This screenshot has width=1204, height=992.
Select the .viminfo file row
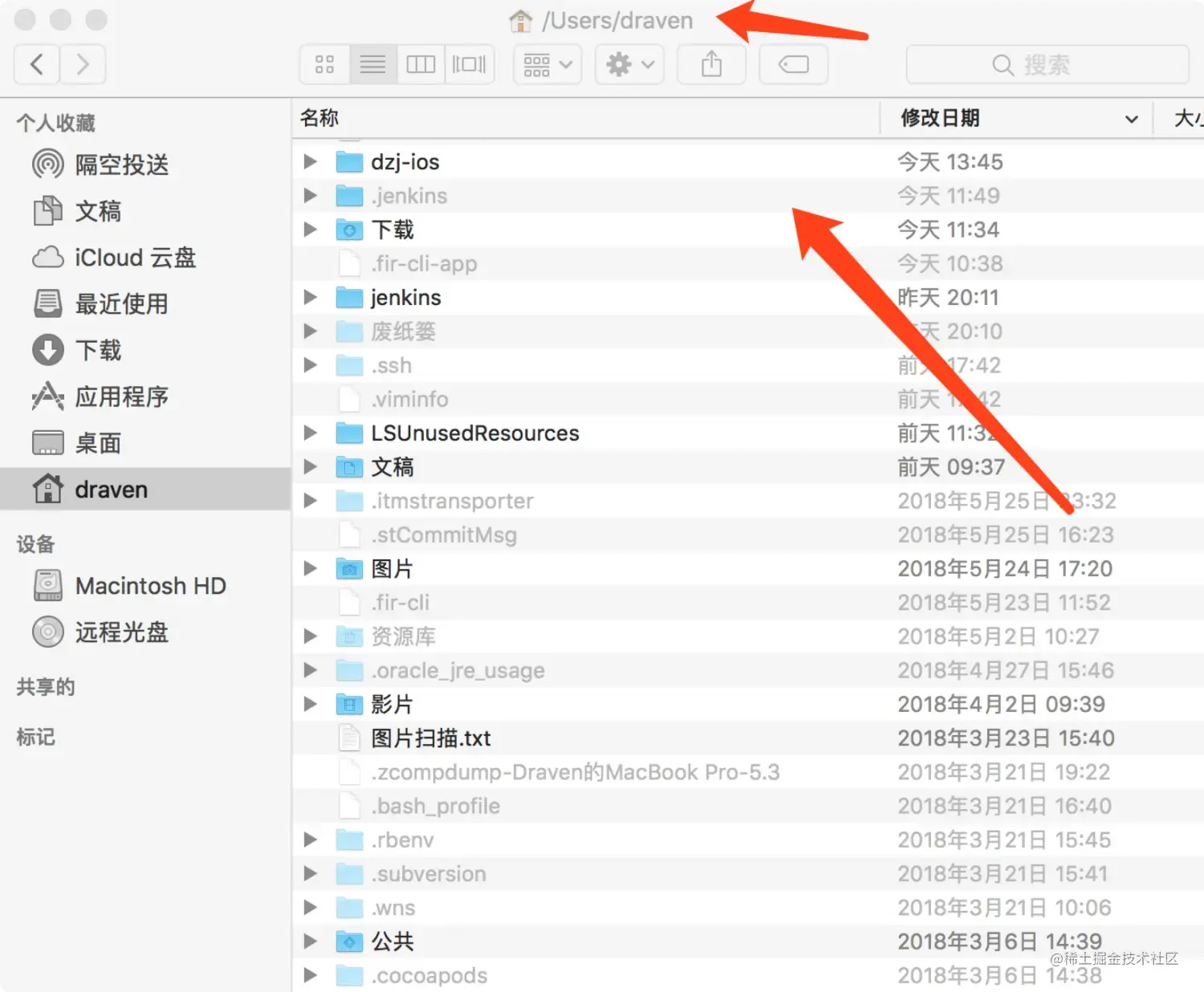pos(748,399)
